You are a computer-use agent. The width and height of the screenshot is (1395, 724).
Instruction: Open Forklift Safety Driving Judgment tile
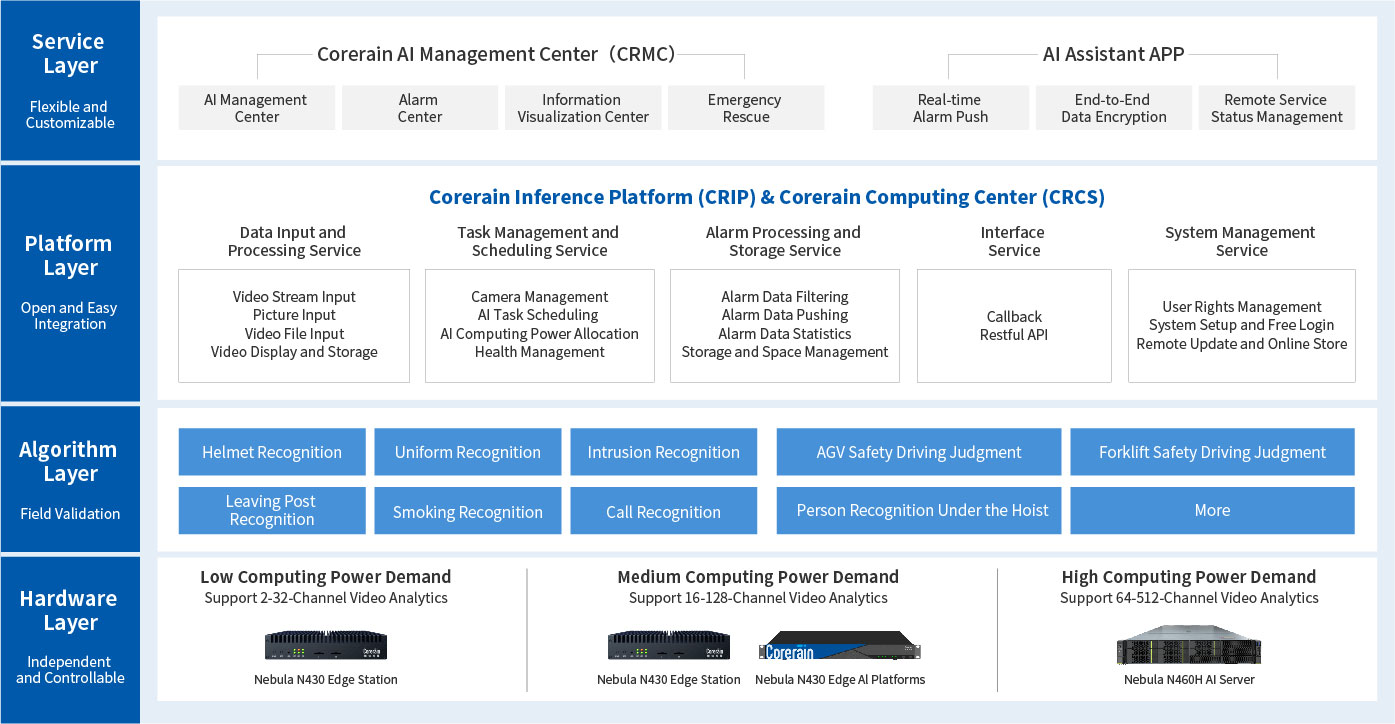1212,452
